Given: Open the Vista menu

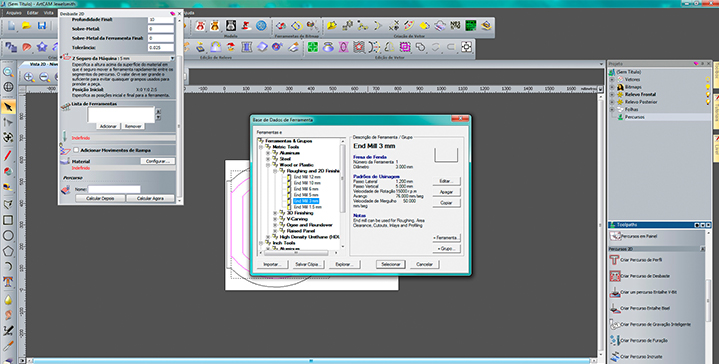Looking at the screenshot, I should (49, 13).
